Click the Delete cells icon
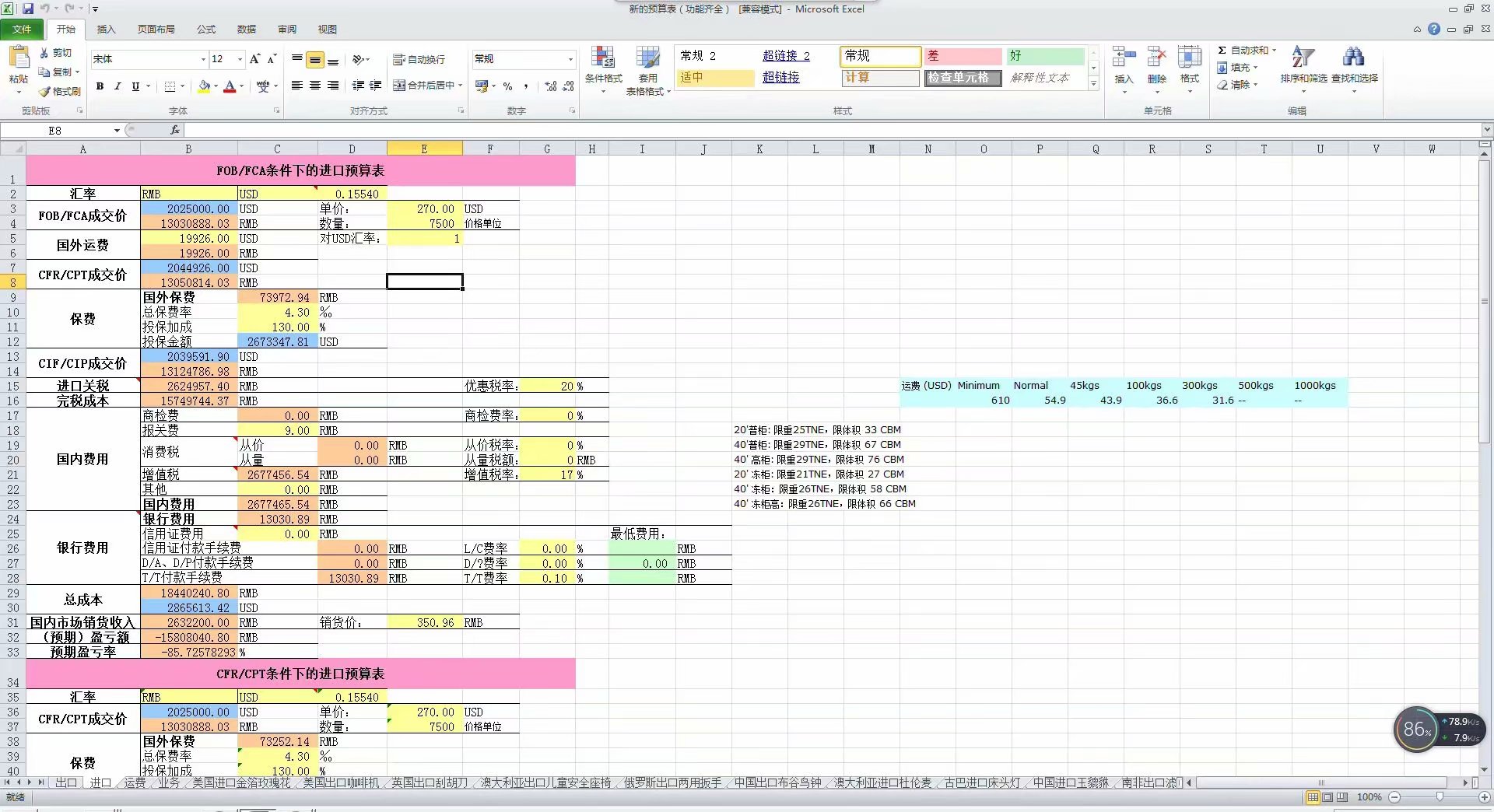This screenshot has width=1494, height=812. click(x=1157, y=58)
